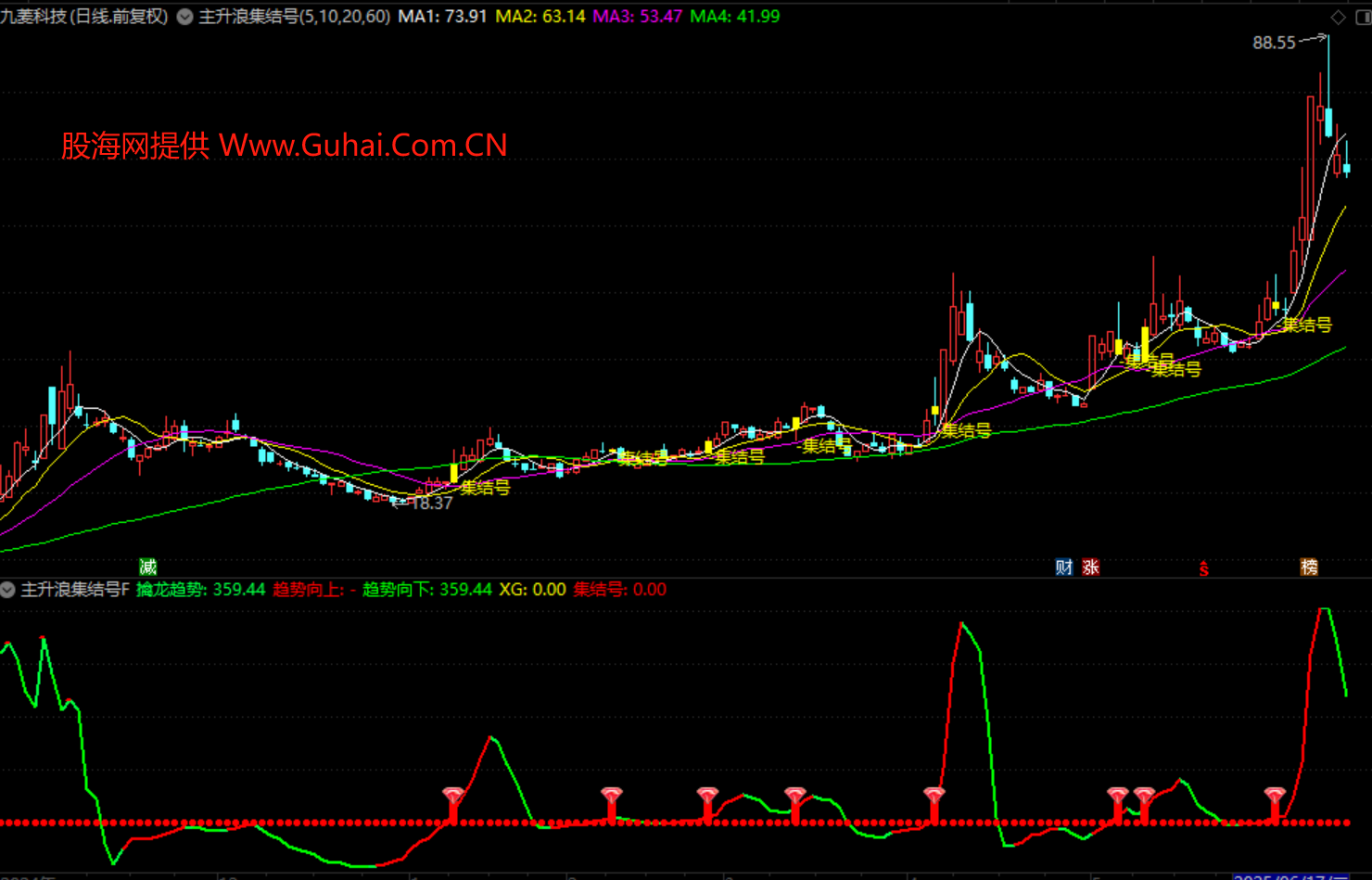Select the magenta MA3: 53.47 readout
This screenshot has height=880, width=1372.
pos(638,17)
